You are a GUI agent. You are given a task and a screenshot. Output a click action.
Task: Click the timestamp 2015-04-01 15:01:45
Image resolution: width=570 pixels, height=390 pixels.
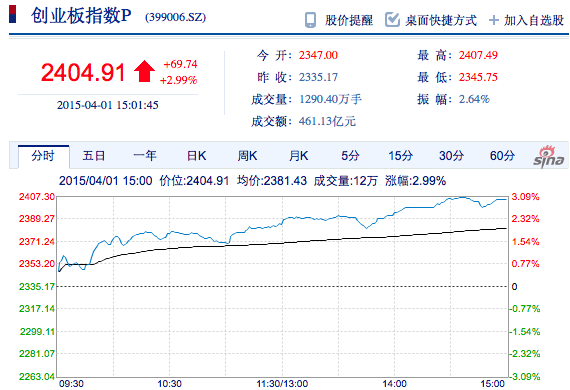[108, 105]
